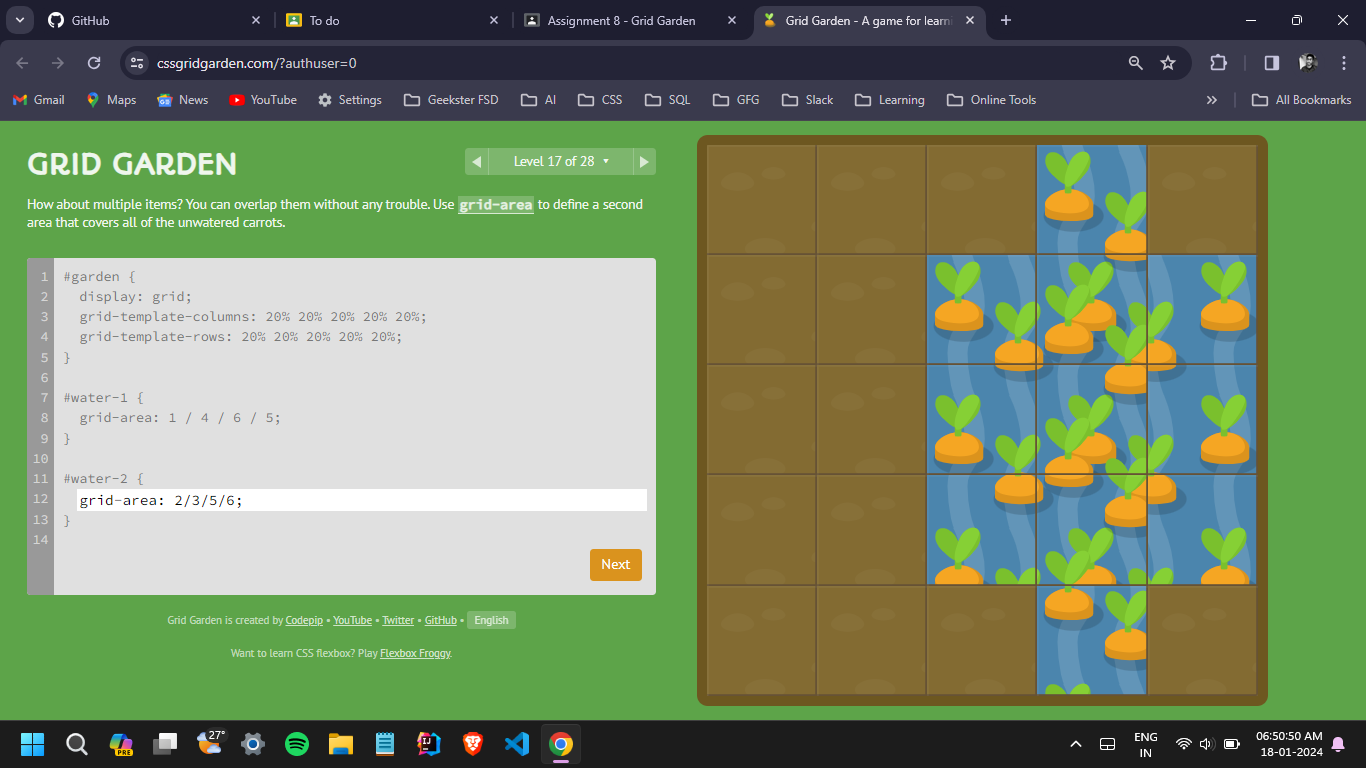Open the Codepip creator link
The width and height of the screenshot is (1366, 768).
click(304, 620)
